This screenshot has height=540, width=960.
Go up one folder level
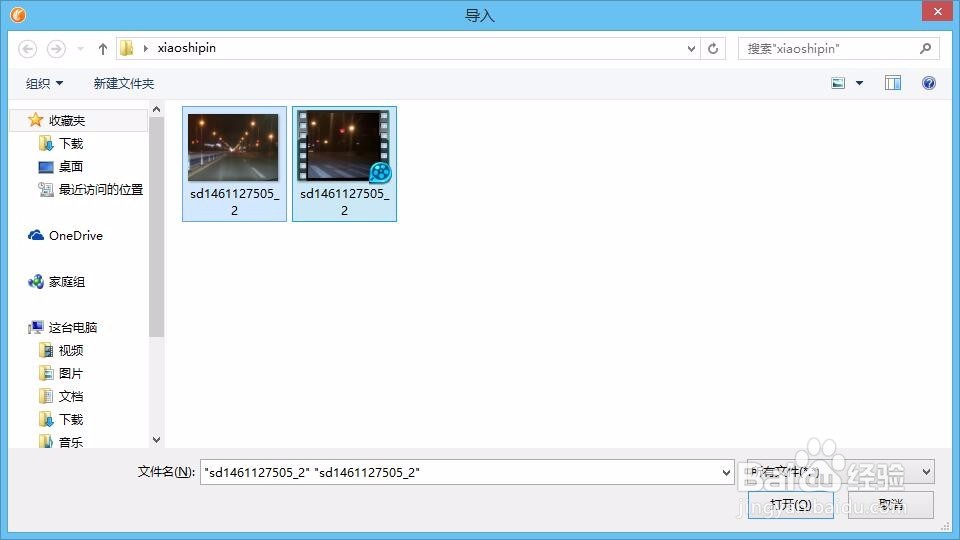[103, 49]
